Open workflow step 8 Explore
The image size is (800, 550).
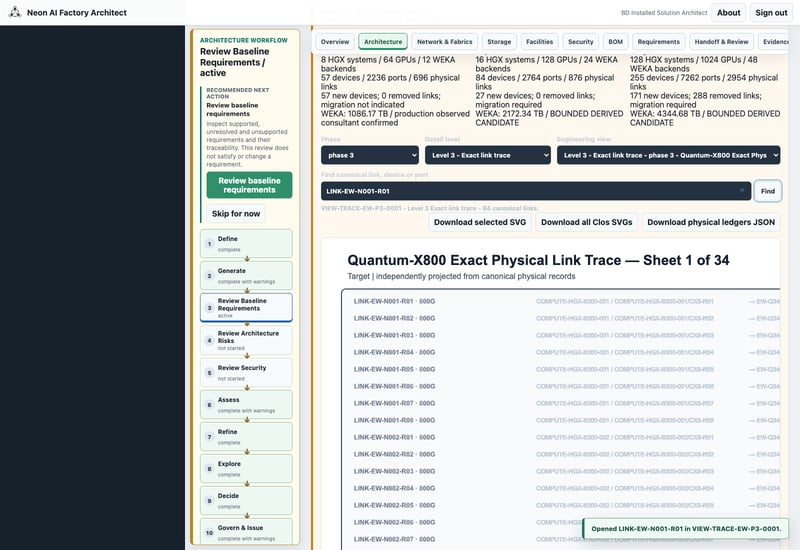(246, 468)
